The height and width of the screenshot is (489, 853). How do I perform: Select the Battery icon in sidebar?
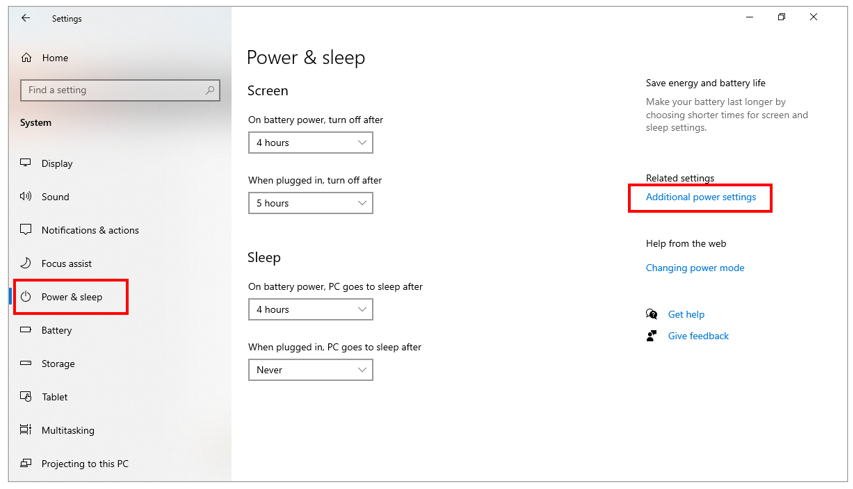pos(26,330)
